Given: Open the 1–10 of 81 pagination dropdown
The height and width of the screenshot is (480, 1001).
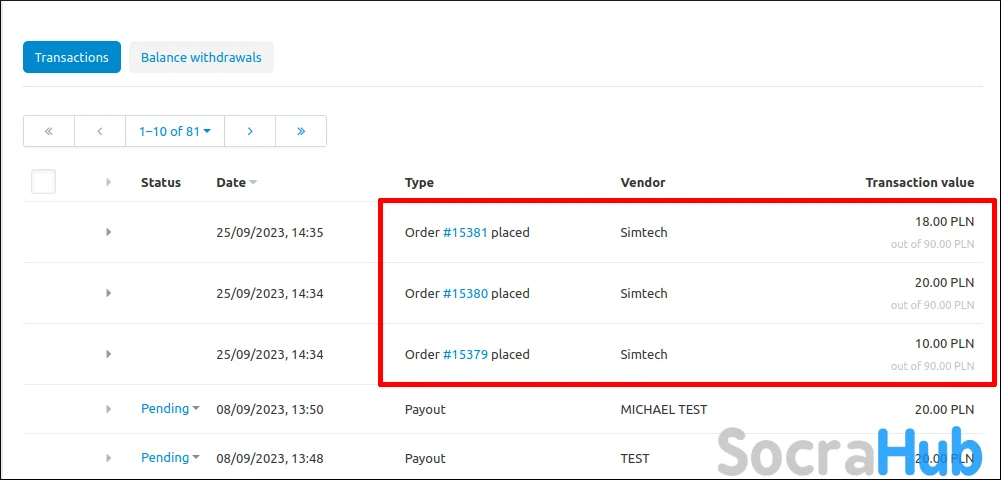Looking at the screenshot, I should coord(175,131).
